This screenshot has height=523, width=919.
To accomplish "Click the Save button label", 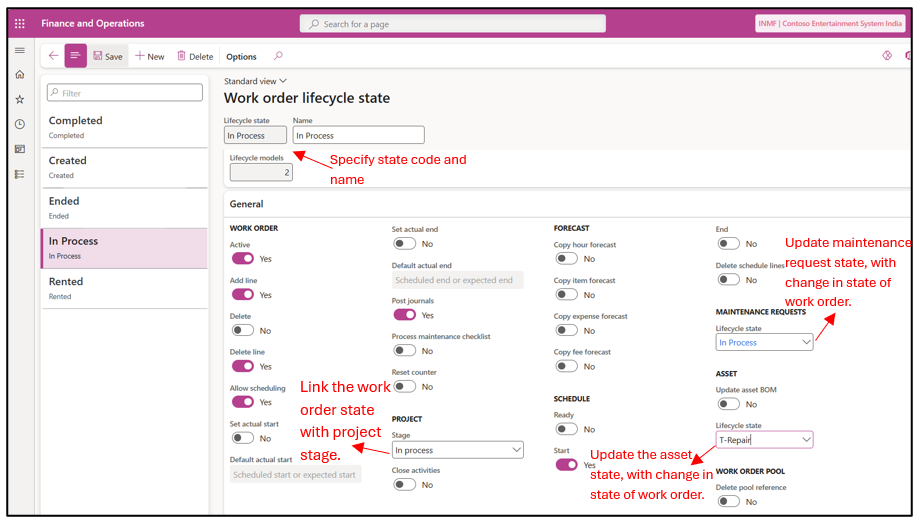I will click(x=114, y=56).
